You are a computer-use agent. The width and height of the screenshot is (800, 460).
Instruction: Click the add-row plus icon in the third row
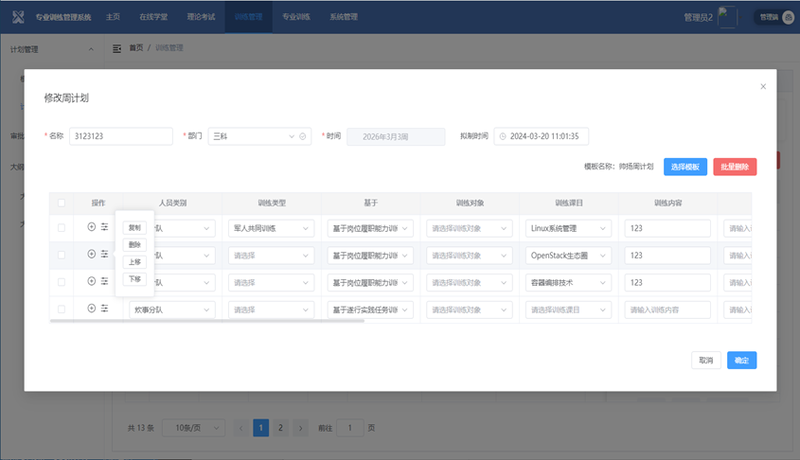tap(91, 282)
